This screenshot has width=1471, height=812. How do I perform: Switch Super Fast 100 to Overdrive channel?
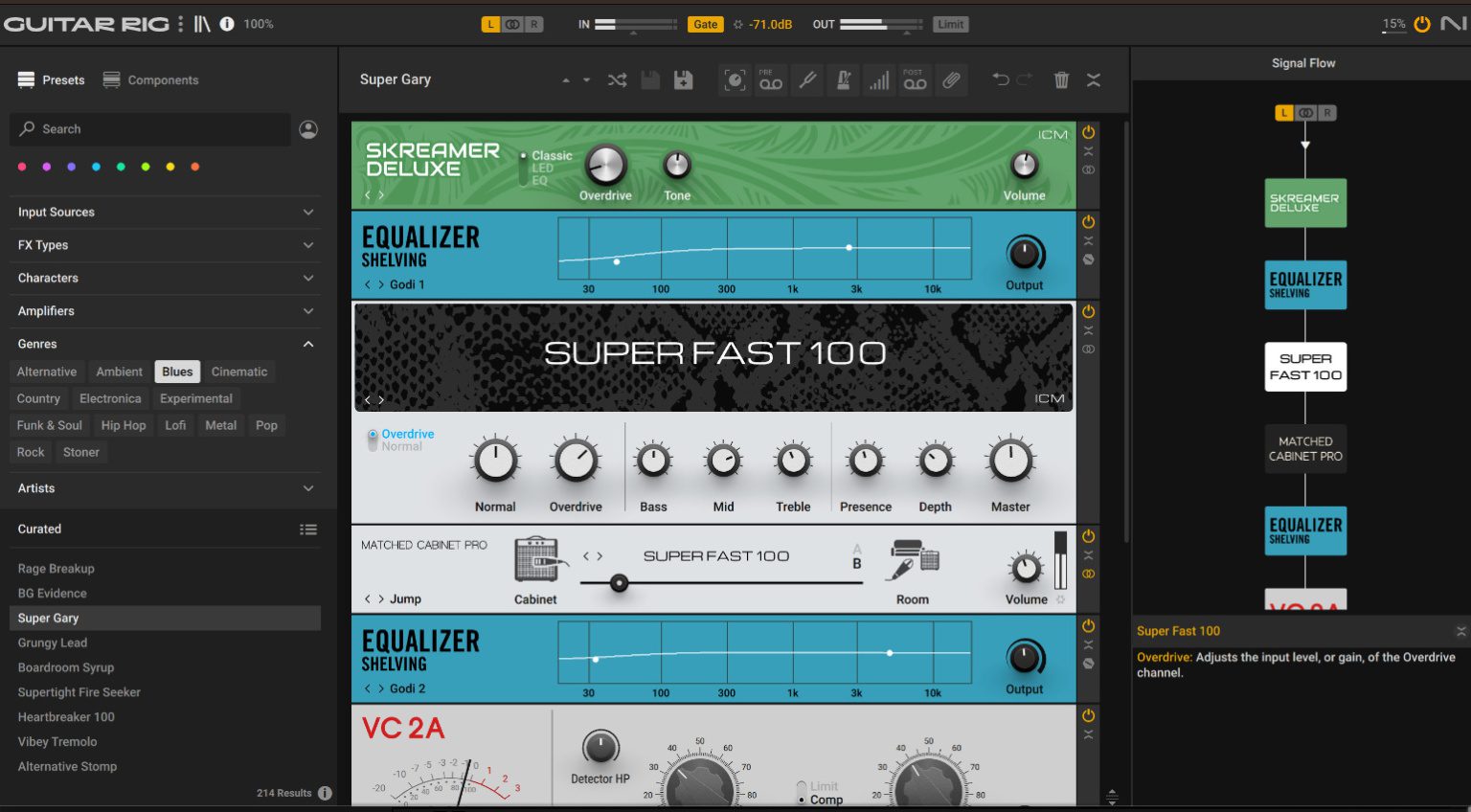pyautogui.click(x=375, y=433)
